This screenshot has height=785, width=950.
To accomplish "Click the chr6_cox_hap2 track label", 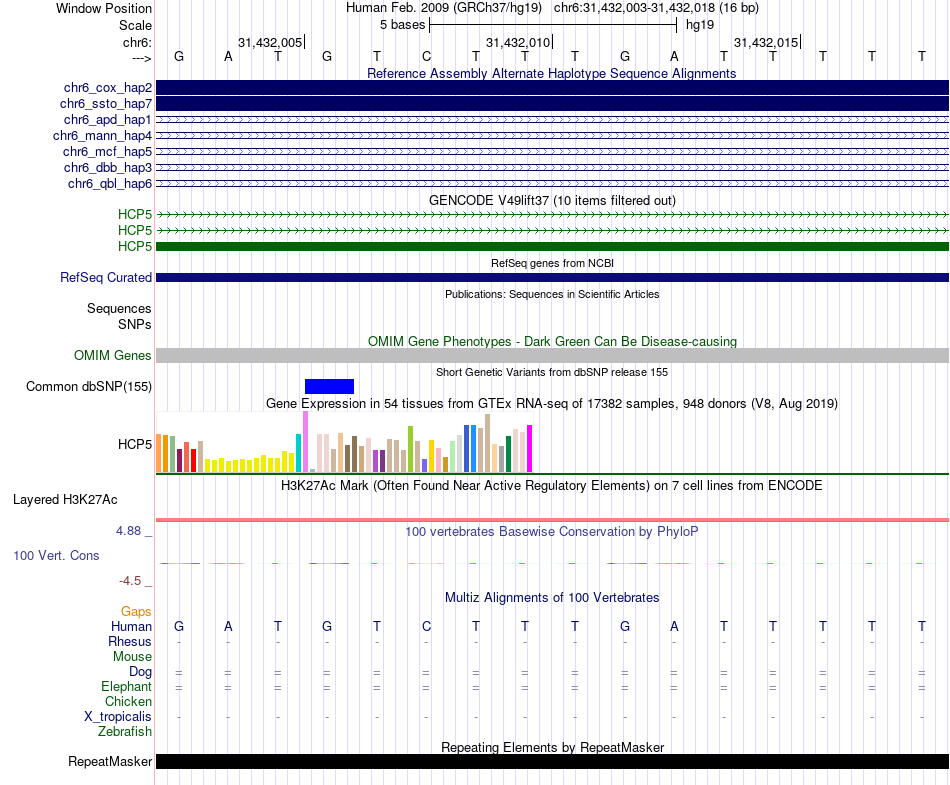I will click(x=108, y=88).
